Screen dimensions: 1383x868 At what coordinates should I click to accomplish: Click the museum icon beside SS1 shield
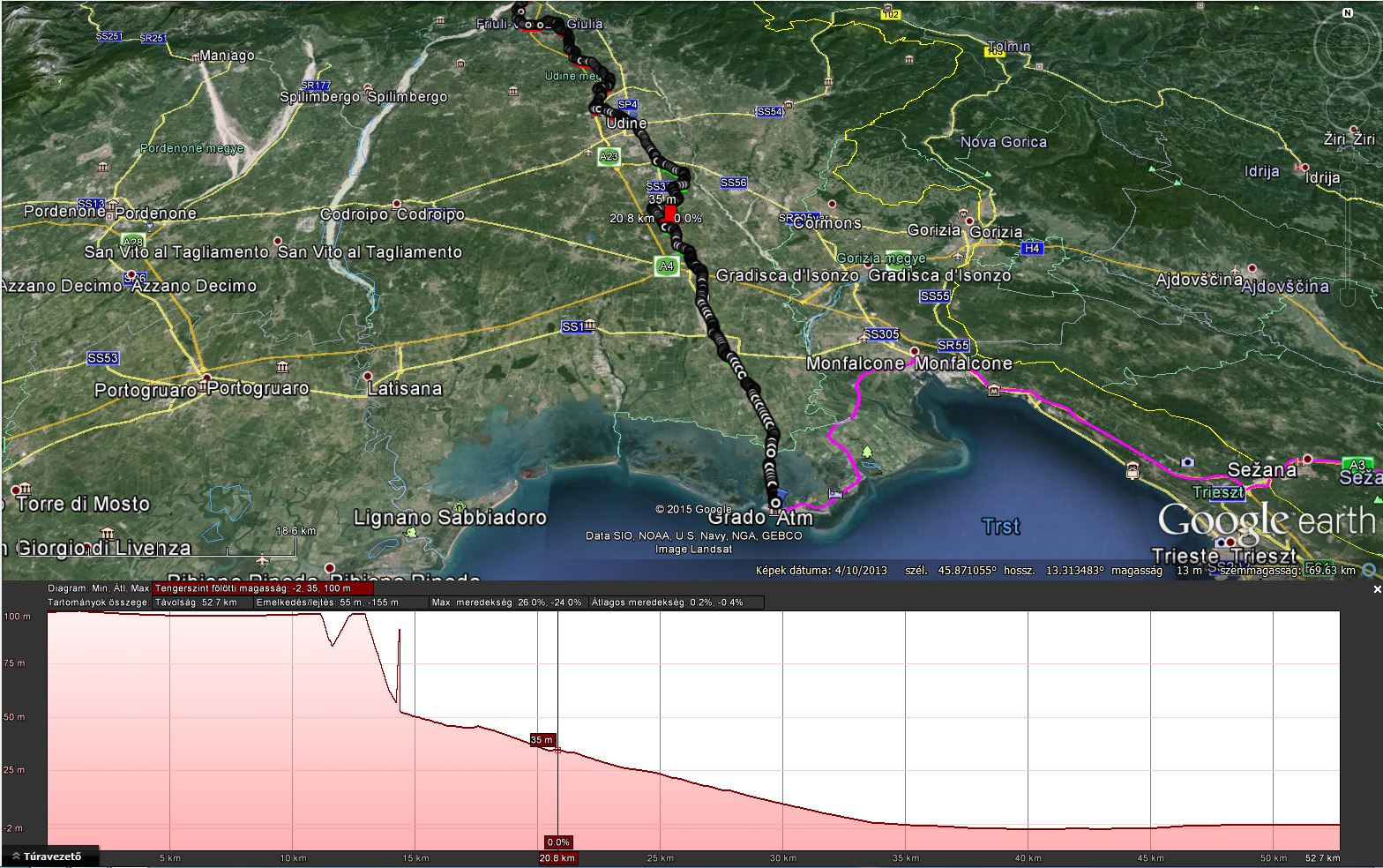point(590,325)
